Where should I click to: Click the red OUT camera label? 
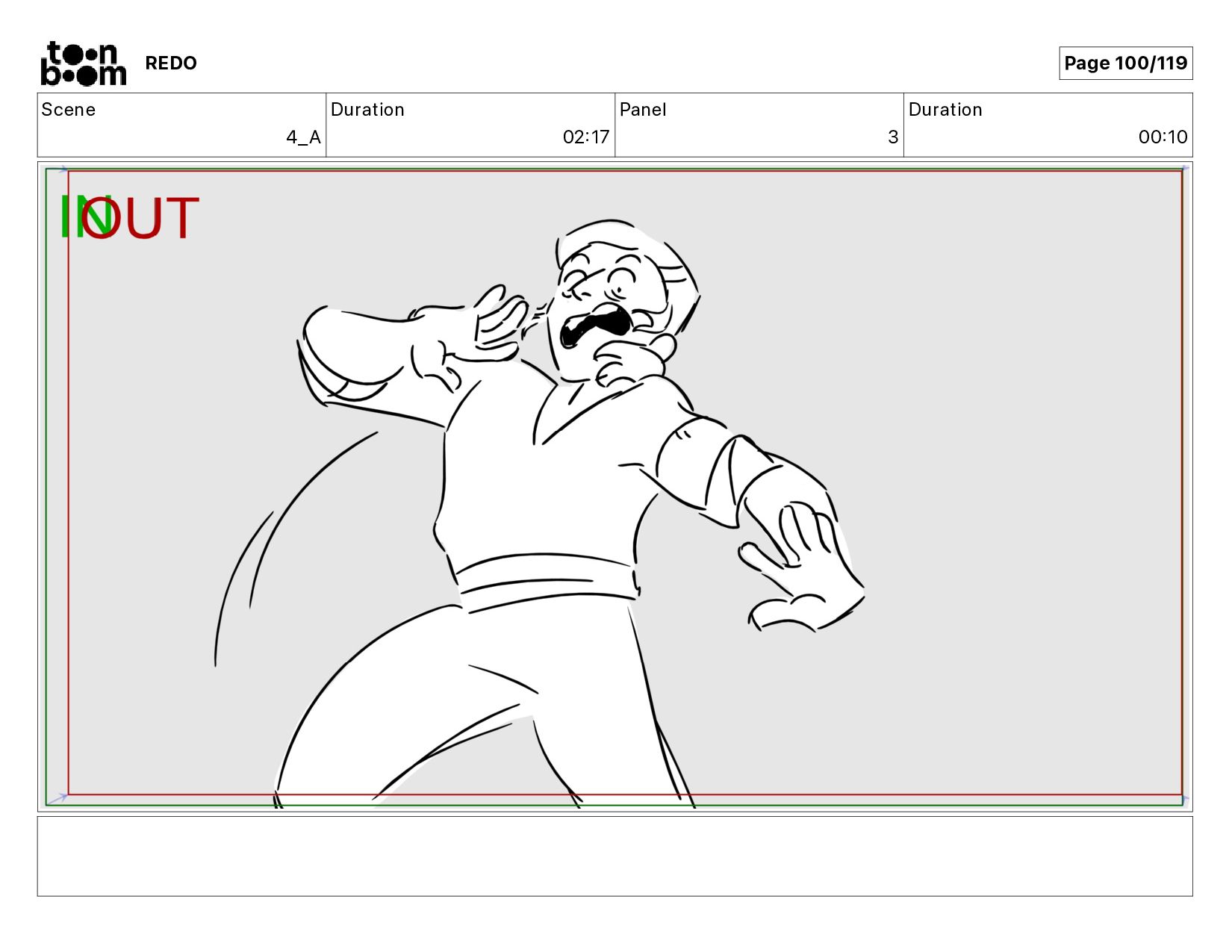coord(142,219)
